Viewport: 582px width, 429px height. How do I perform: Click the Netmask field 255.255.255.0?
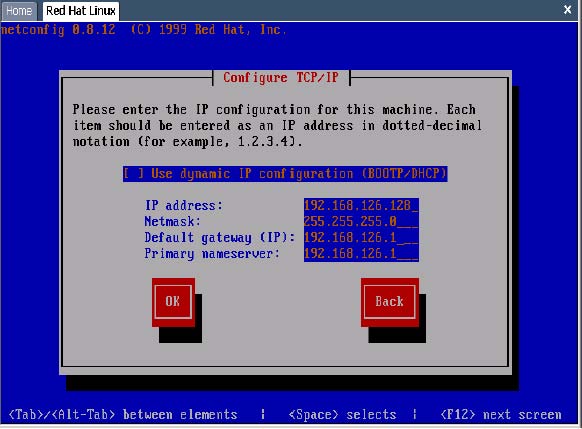[361, 222]
